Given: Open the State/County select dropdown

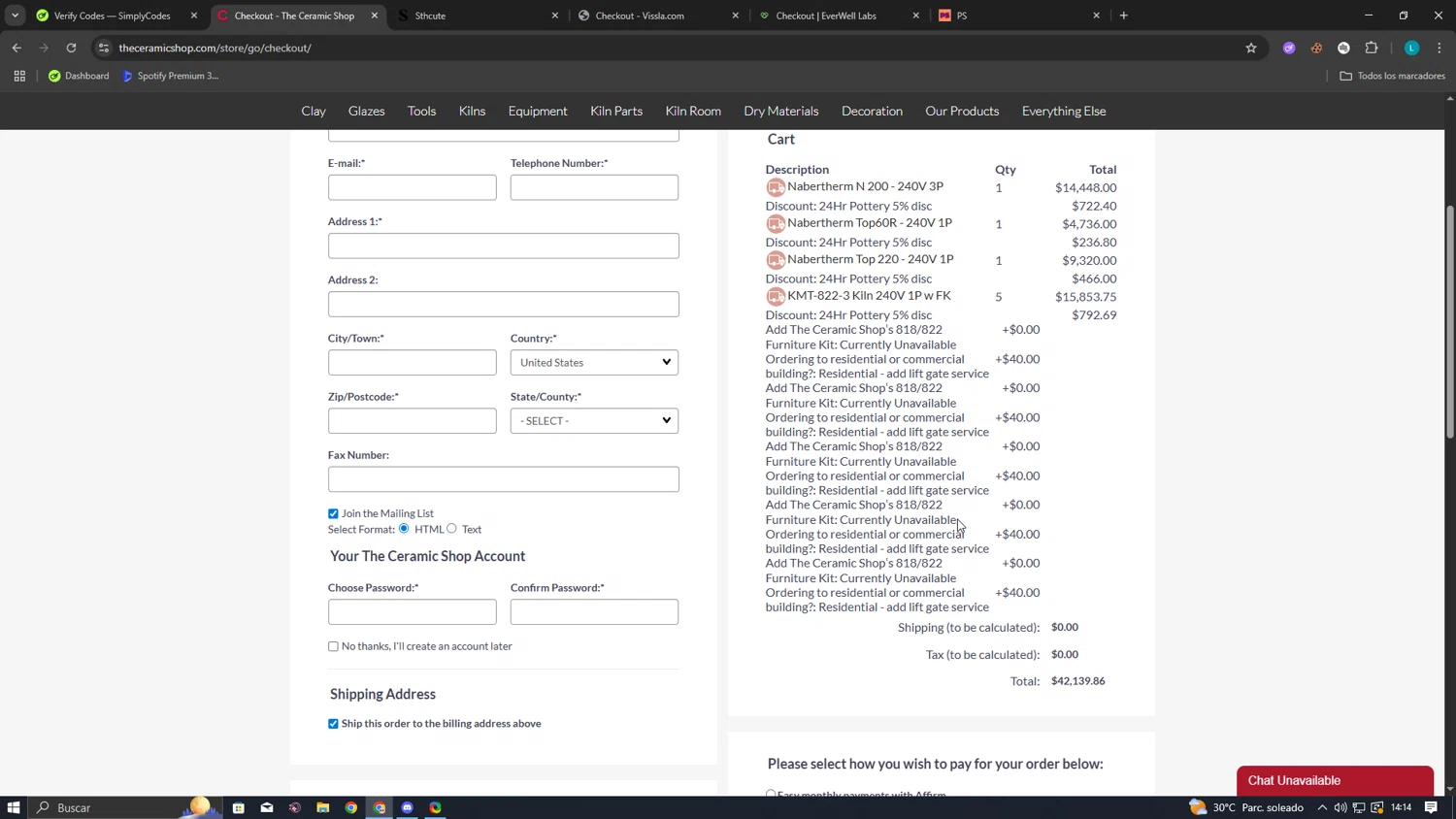Looking at the screenshot, I should pyautogui.click(x=594, y=420).
